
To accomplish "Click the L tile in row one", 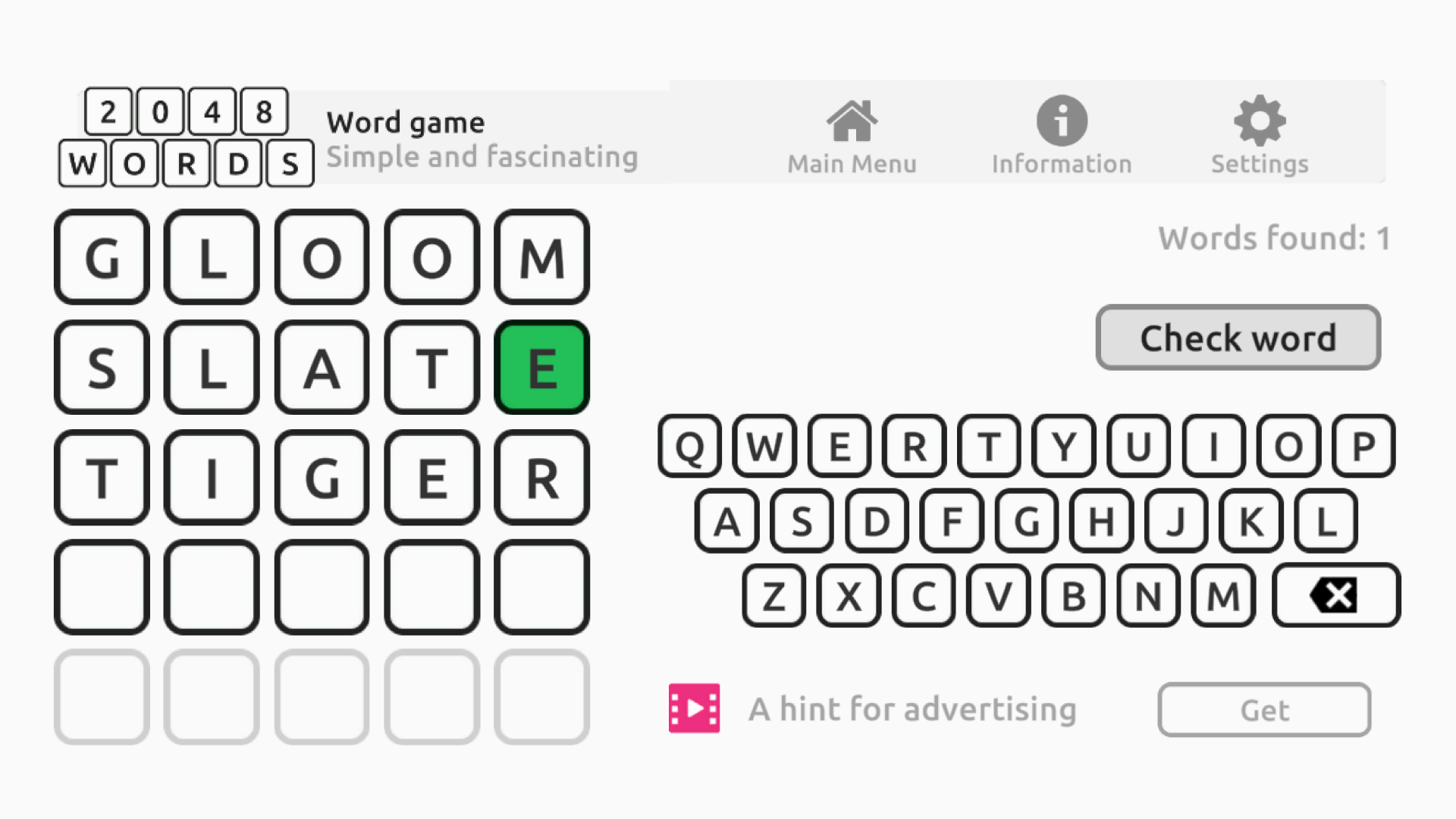I will 211,257.
